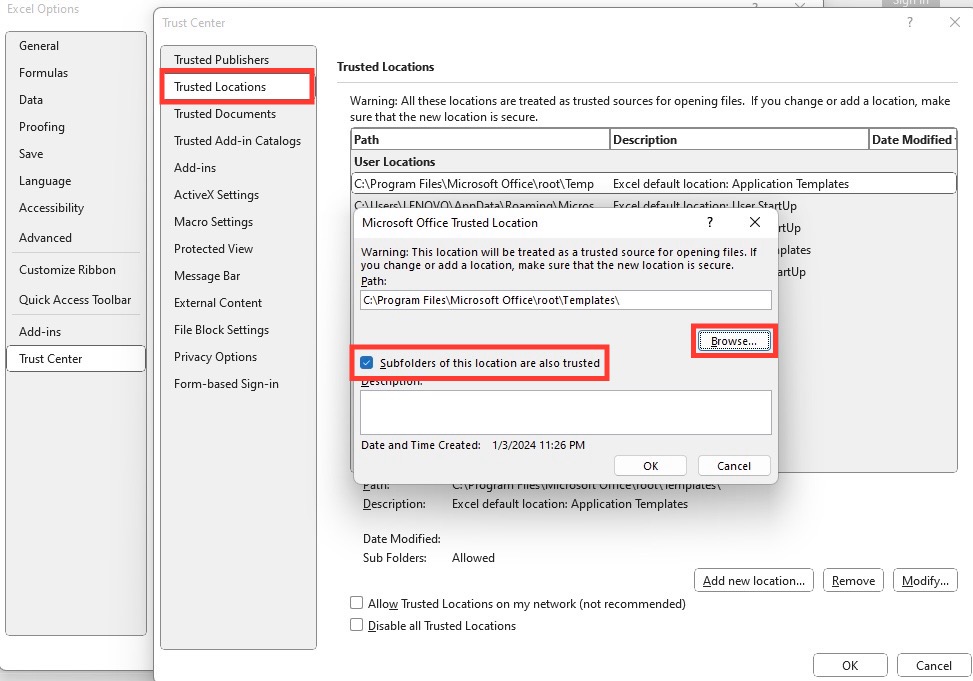Sort by Path column header

tap(480, 140)
